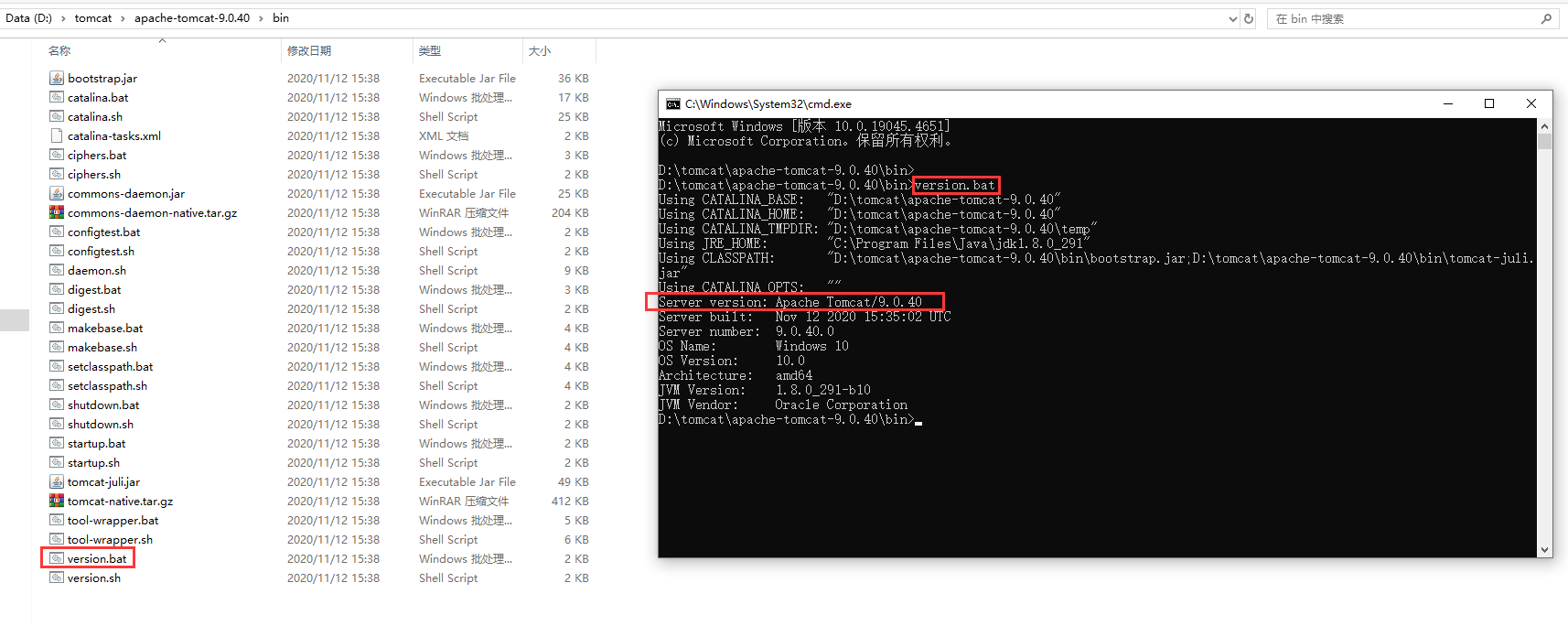Screen dimensions: 1568x626
Task: Click the catalina.bat file icon
Action: [57, 97]
